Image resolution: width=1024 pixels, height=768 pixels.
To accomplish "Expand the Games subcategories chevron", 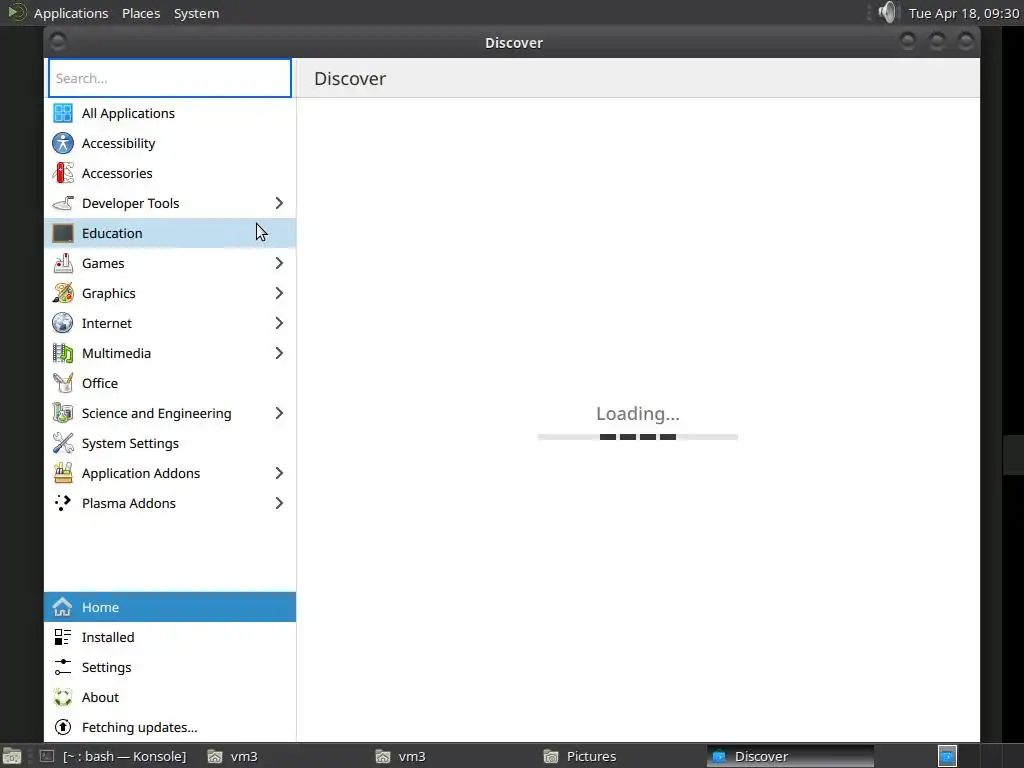I will (279, 263).
